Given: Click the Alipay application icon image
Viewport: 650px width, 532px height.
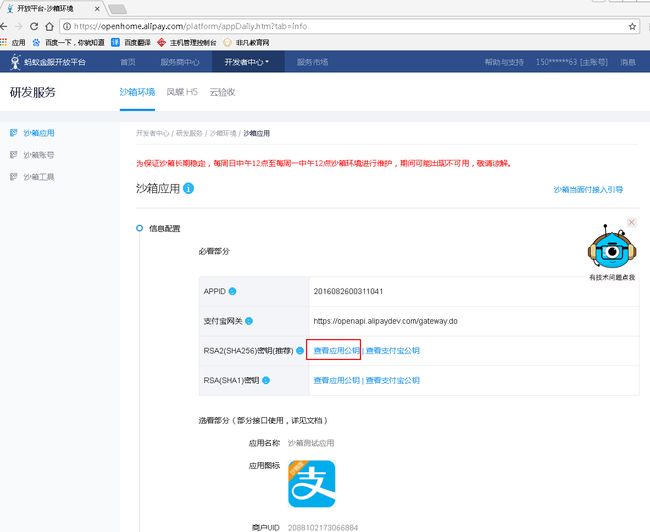Looking at the screenshot, I should pos(311,484).
